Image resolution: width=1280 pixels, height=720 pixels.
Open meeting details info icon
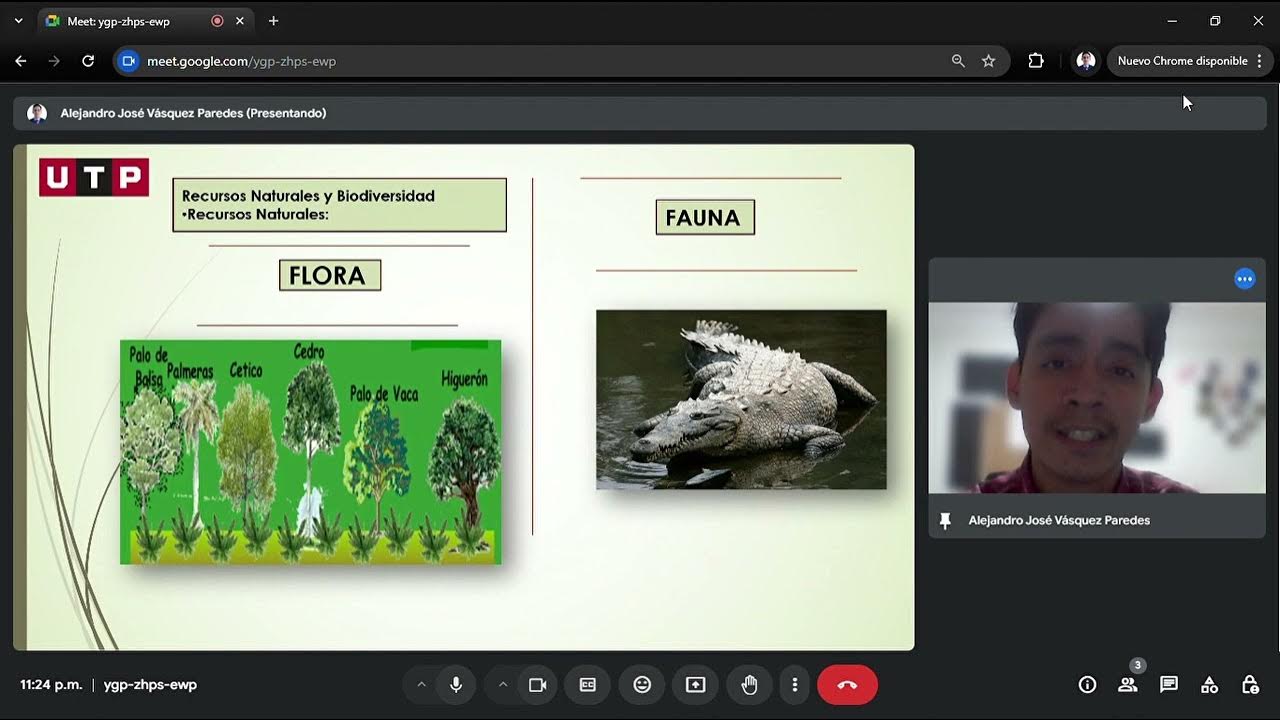coord(1087,685)
